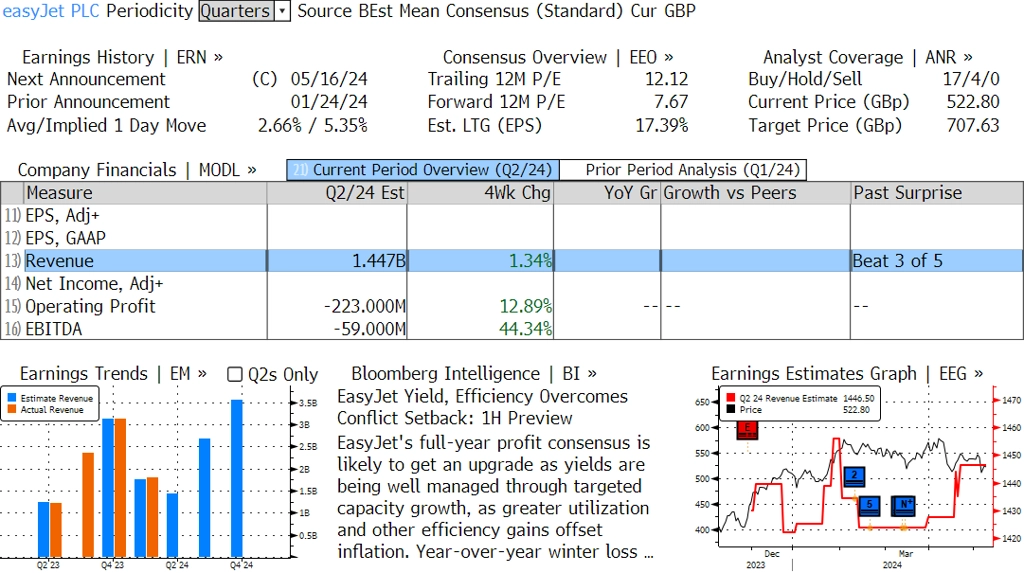
Task: Click the orange Actual Revenue legend swatch
Action: tap(12, 410)
